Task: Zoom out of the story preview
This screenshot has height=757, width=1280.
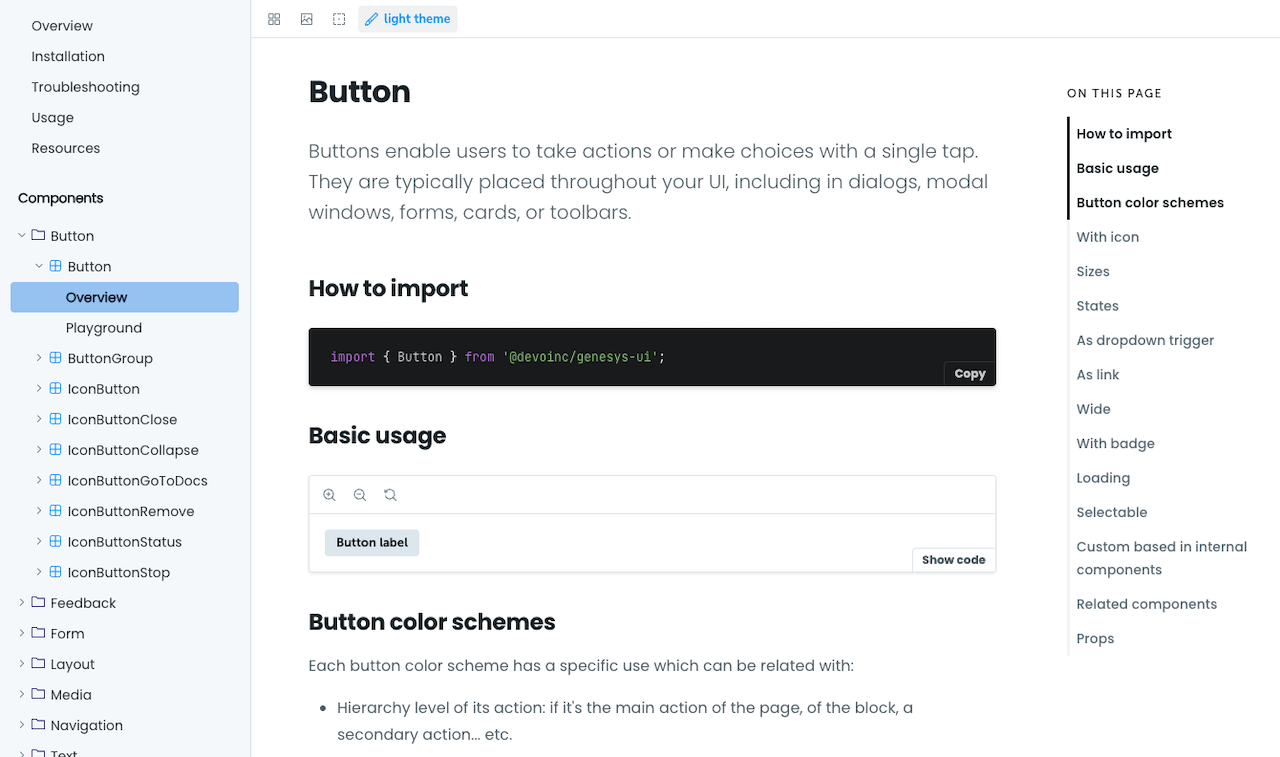Action: [x=360, y=494]
